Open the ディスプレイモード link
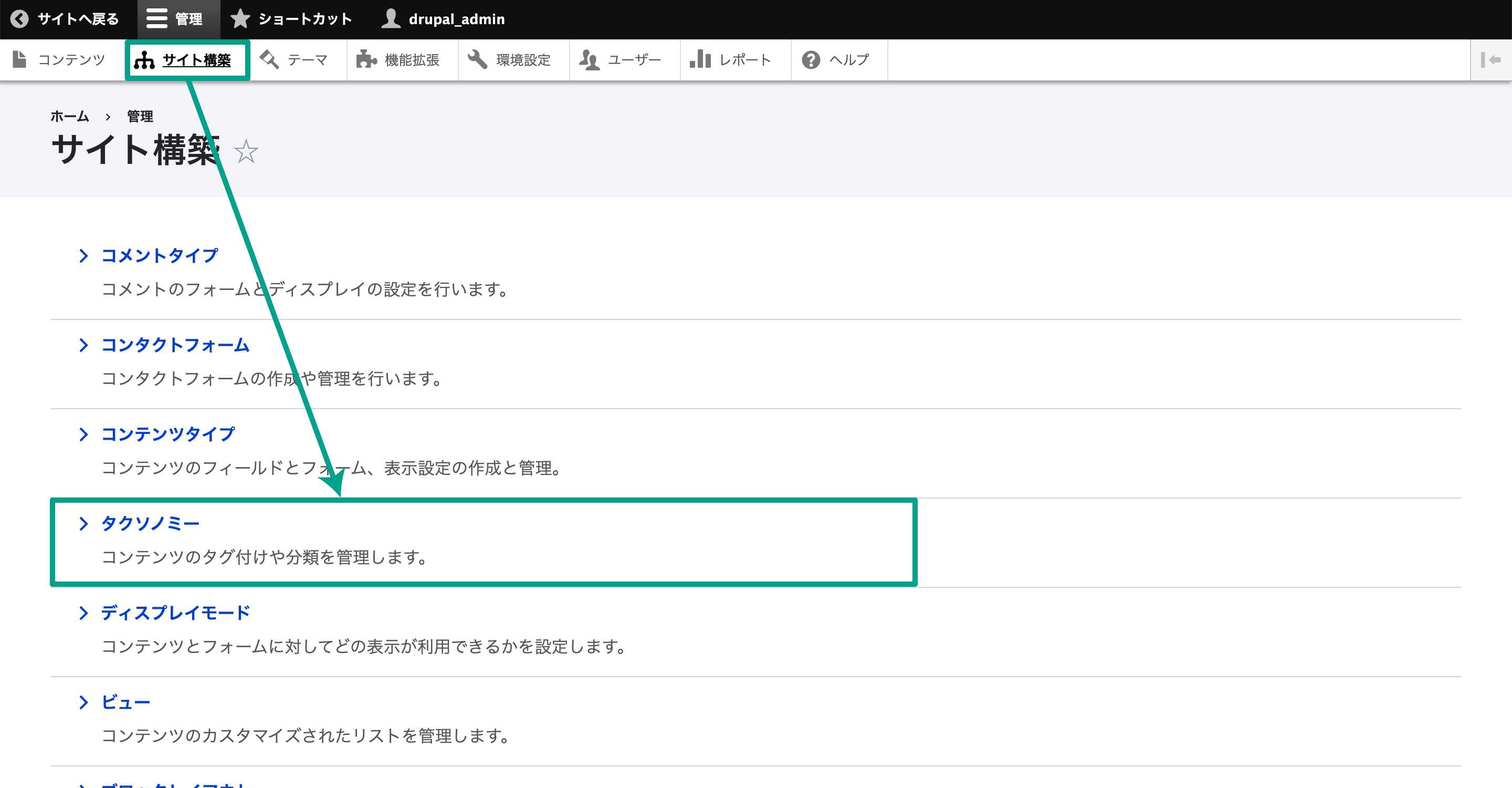 [x=175, y=613]
